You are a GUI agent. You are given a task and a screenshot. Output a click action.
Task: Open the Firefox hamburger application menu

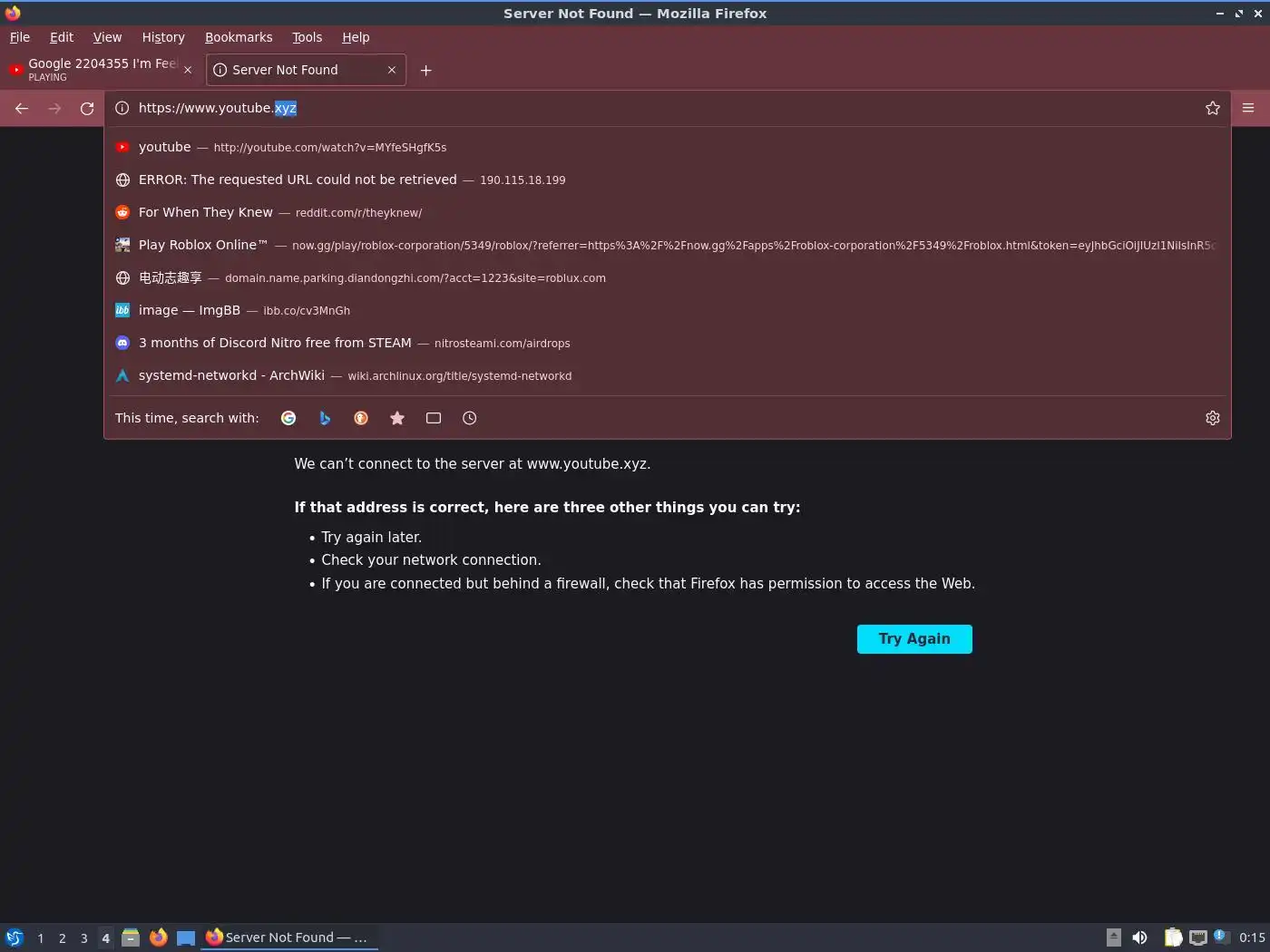click(x=1248, y=108)
